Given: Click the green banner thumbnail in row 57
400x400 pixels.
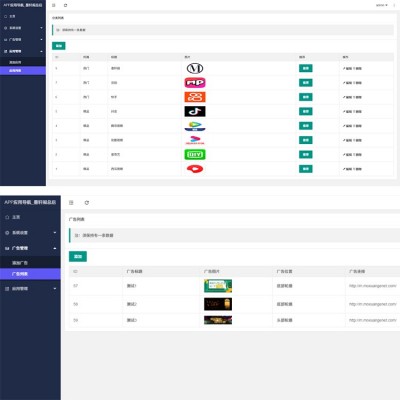Looking at the screenshot, I should [x=218, y=286].
